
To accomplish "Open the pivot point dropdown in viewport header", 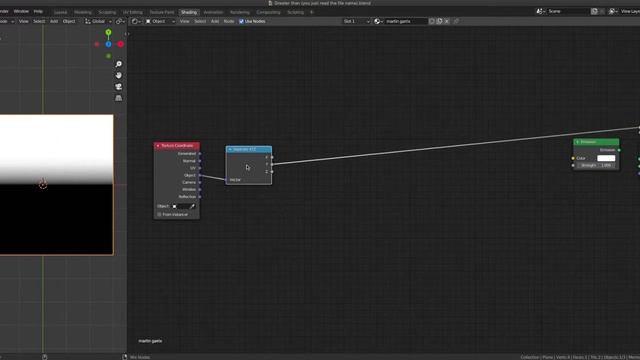I will 120,21.
